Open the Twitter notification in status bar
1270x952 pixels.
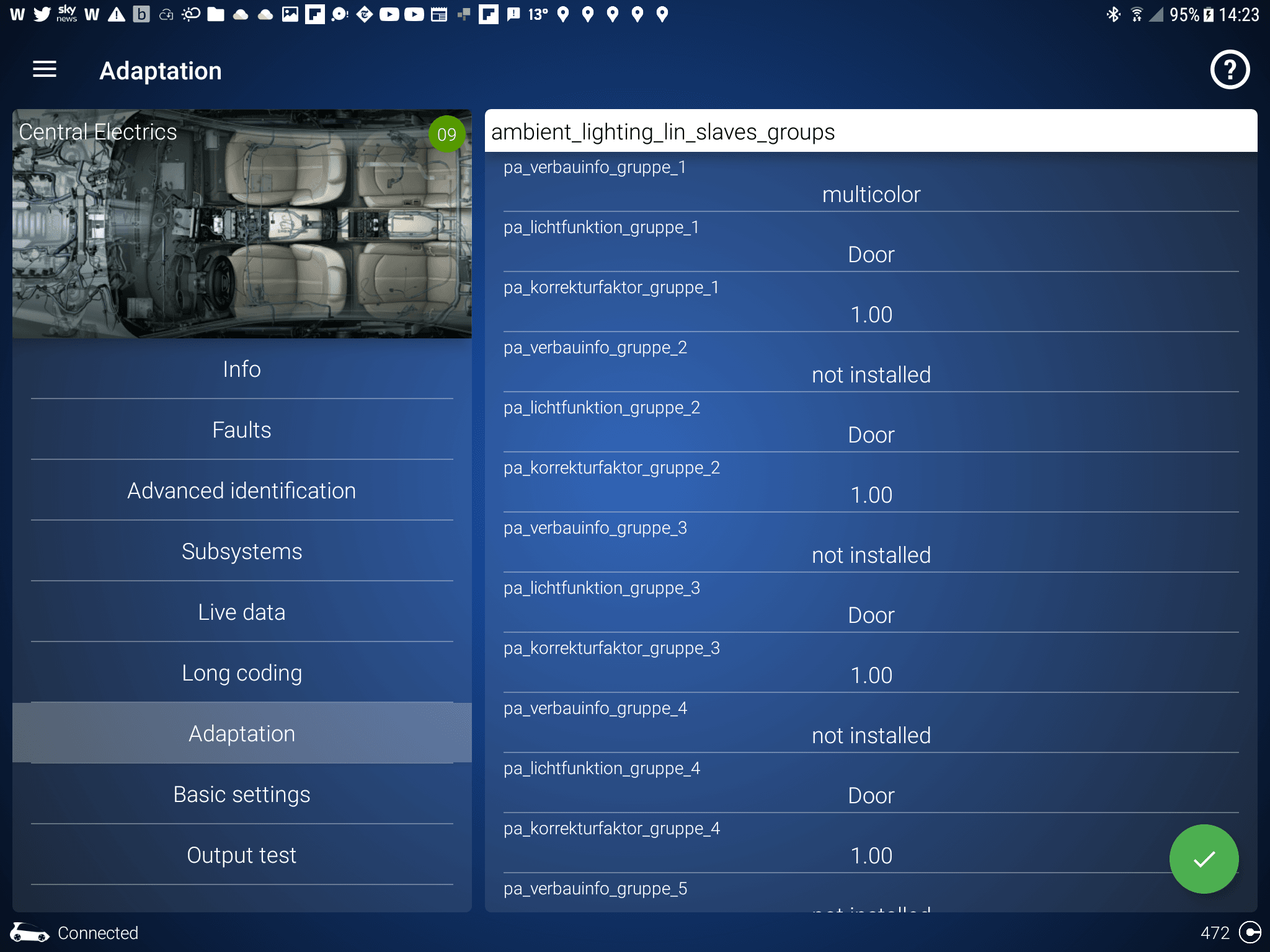point(42,14)
